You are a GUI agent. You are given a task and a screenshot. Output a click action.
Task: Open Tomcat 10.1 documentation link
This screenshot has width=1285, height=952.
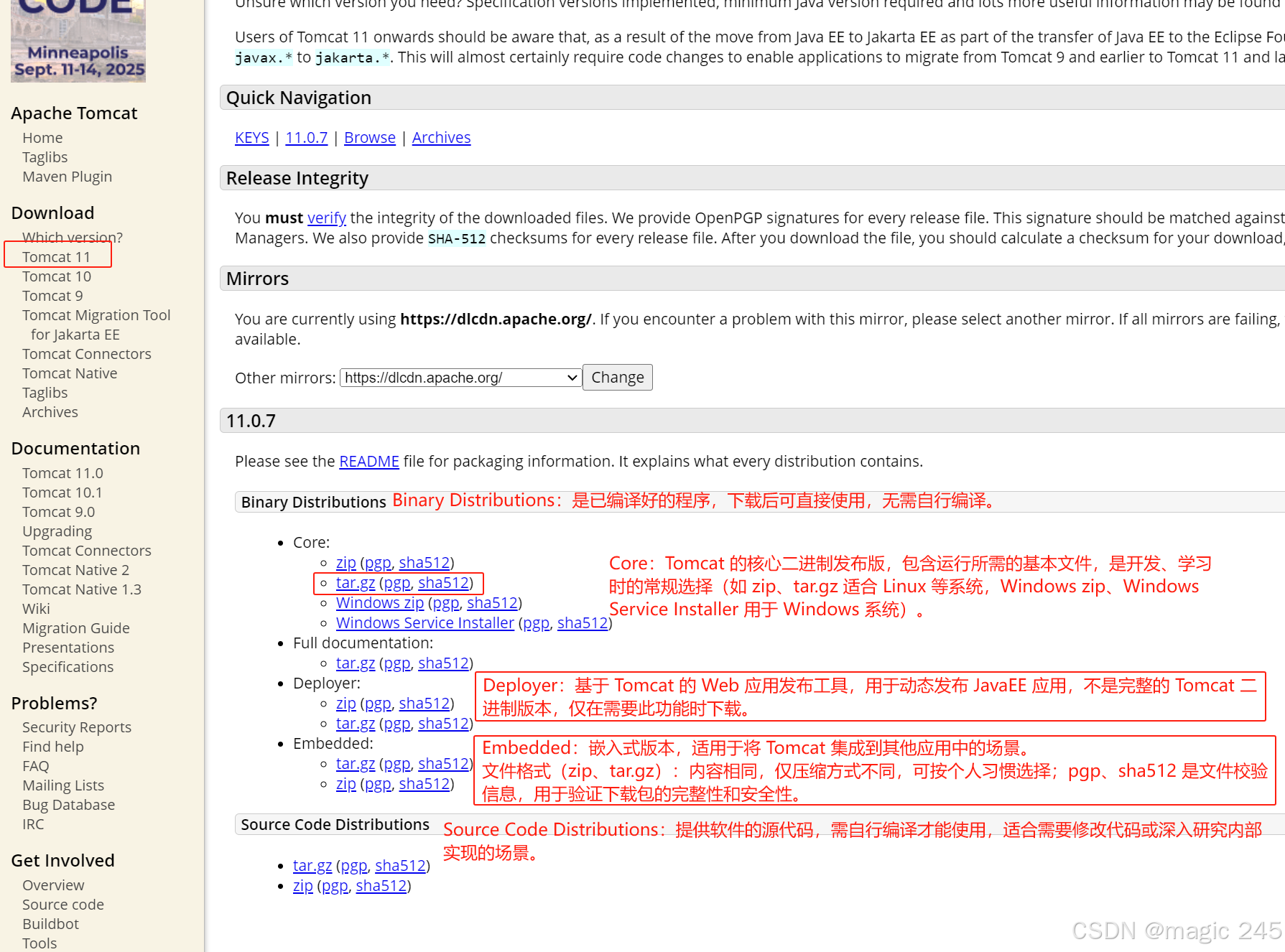pos(62,493)
